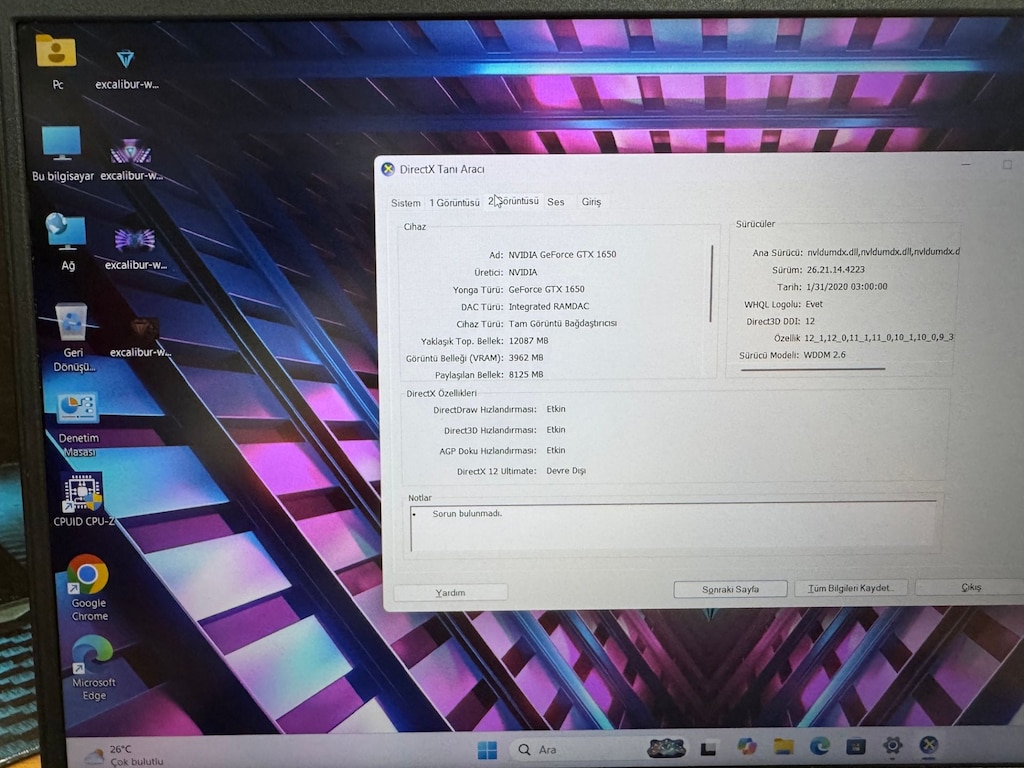This screenshot has width=1024, height=768.
Task: Open Task View in the taskbar
Action: [709, 748]
